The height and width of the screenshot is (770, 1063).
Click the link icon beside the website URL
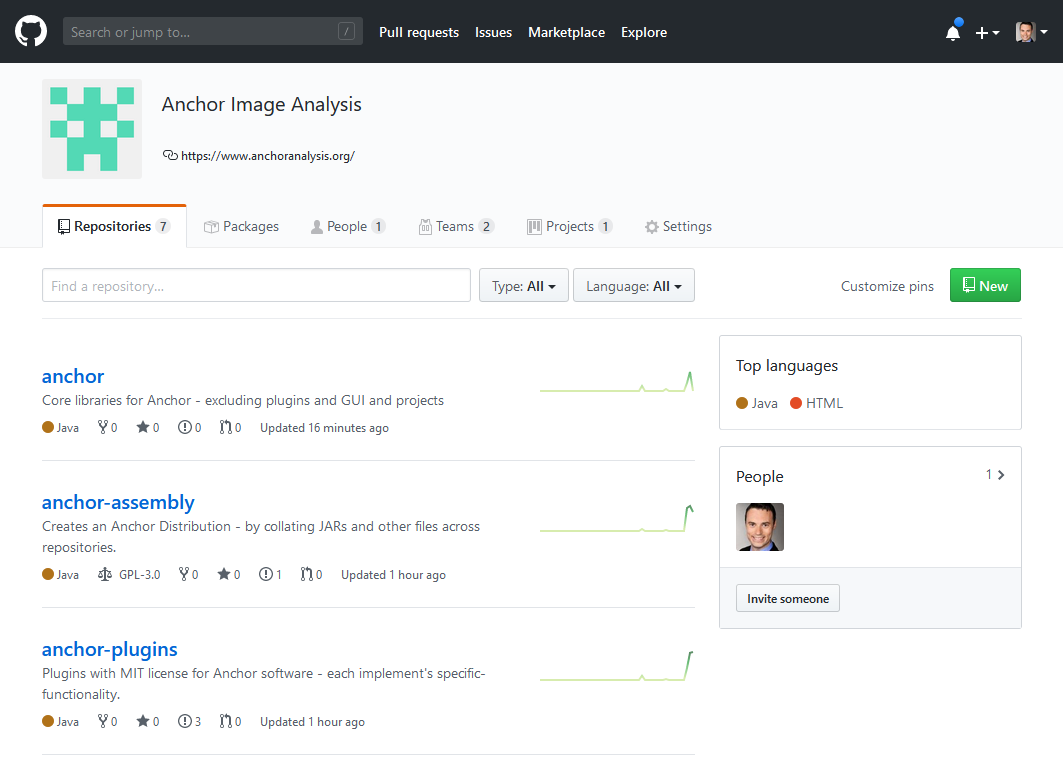169,155
